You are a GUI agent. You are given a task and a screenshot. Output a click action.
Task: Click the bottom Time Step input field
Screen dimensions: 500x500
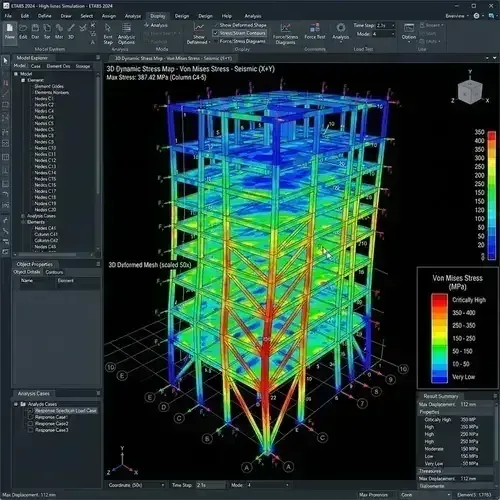point(210,485)
